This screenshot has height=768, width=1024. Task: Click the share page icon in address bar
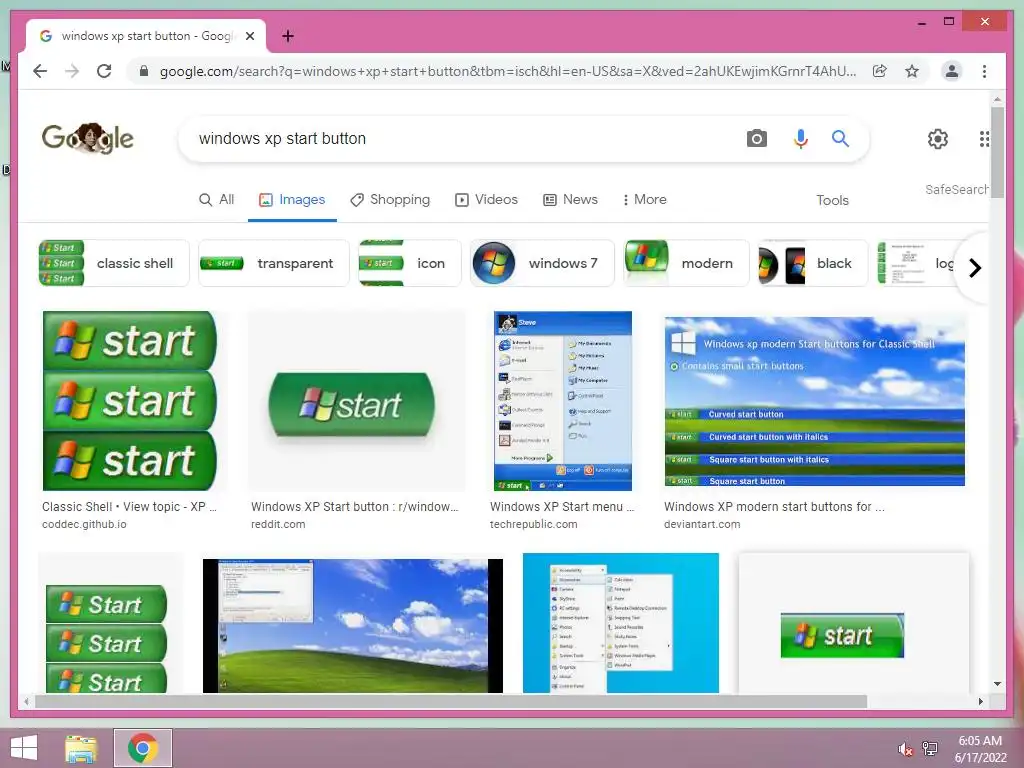(880, 71)
